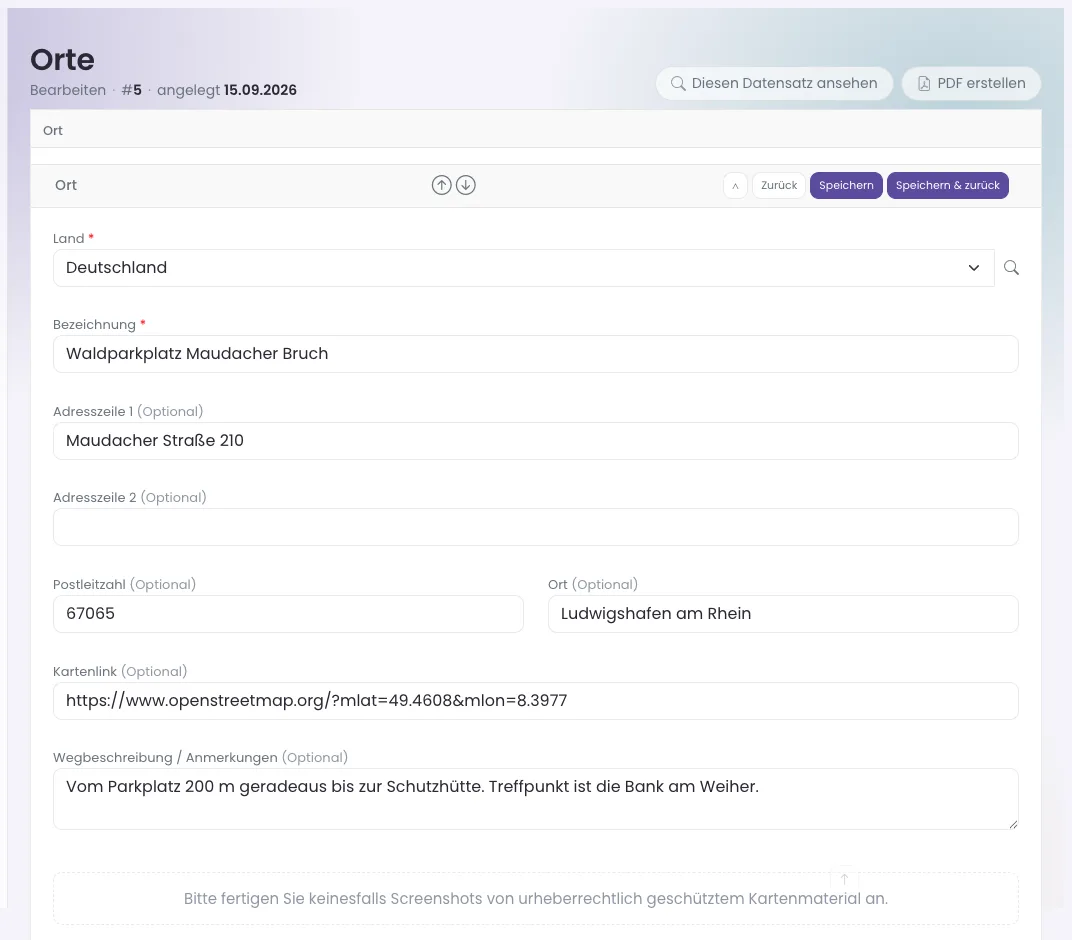Focus the Bezeichnung field with Waldparkplatz text
1072x940 pixels.
pos(536,354)
